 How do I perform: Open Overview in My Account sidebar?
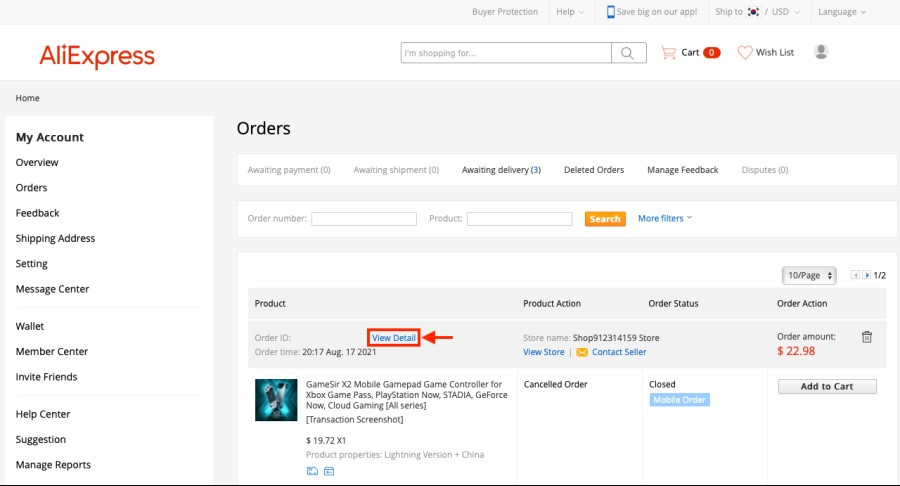tap(37, 162)
